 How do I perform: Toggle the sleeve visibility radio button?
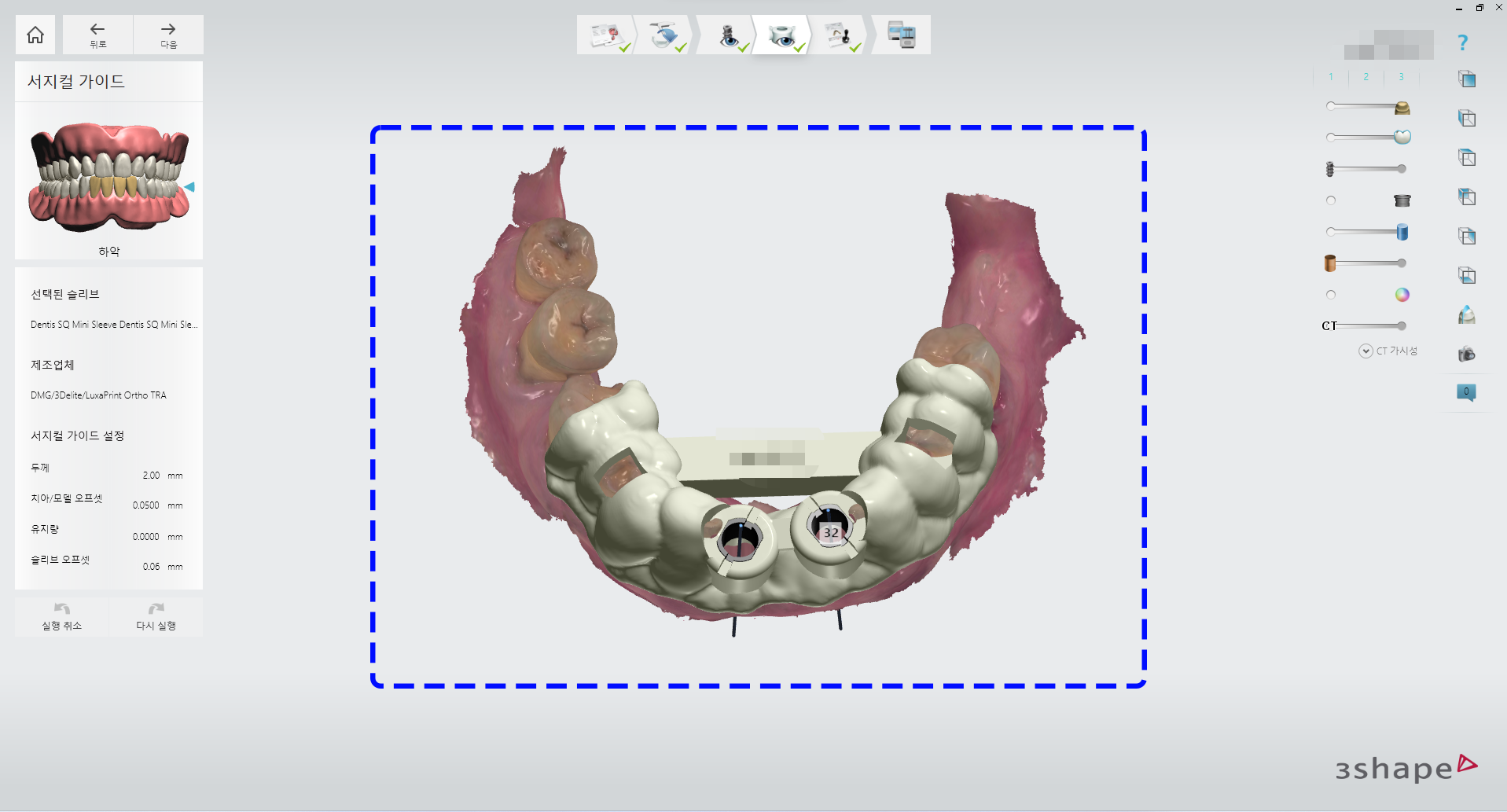tap(1331, 200)
